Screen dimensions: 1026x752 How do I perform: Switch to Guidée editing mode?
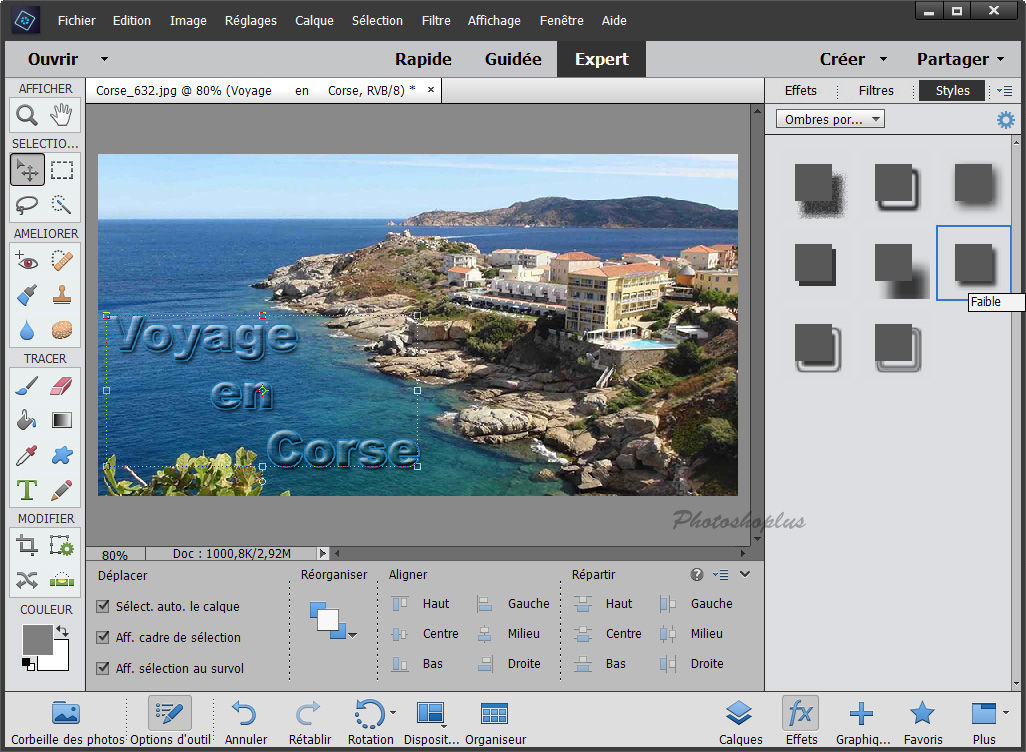pyautogui.click(x=513, y=59)
